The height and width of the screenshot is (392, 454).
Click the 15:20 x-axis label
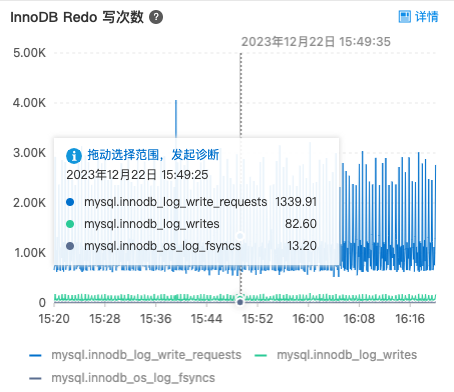pyautogui.click(x=54, y=319)
